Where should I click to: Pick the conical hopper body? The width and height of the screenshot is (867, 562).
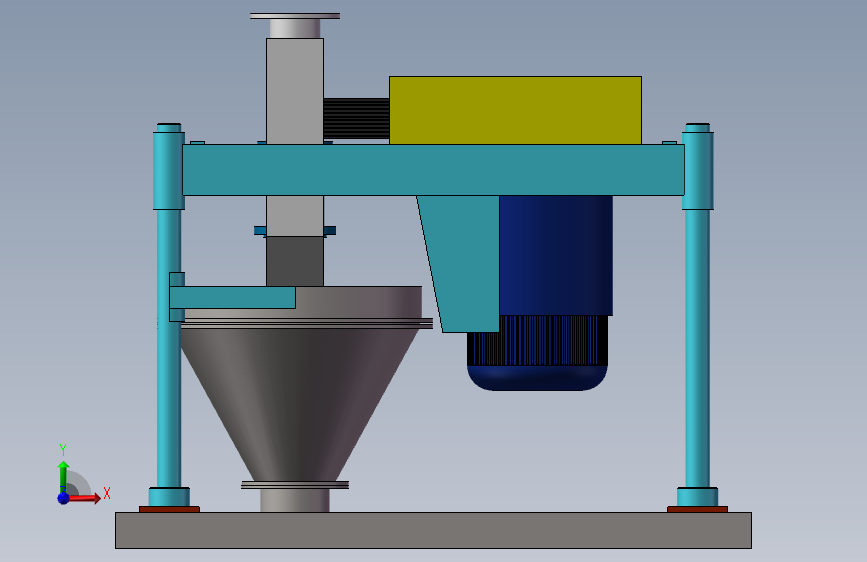click(x=299, y=404)
